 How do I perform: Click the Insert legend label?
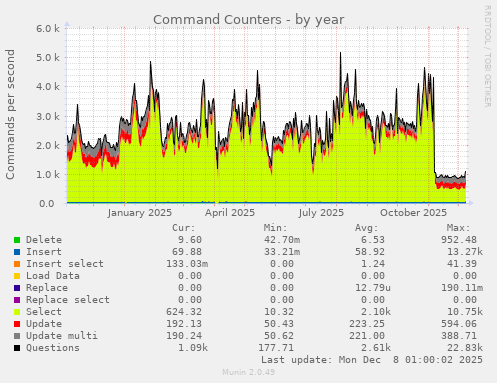click(x=44, y=252)
